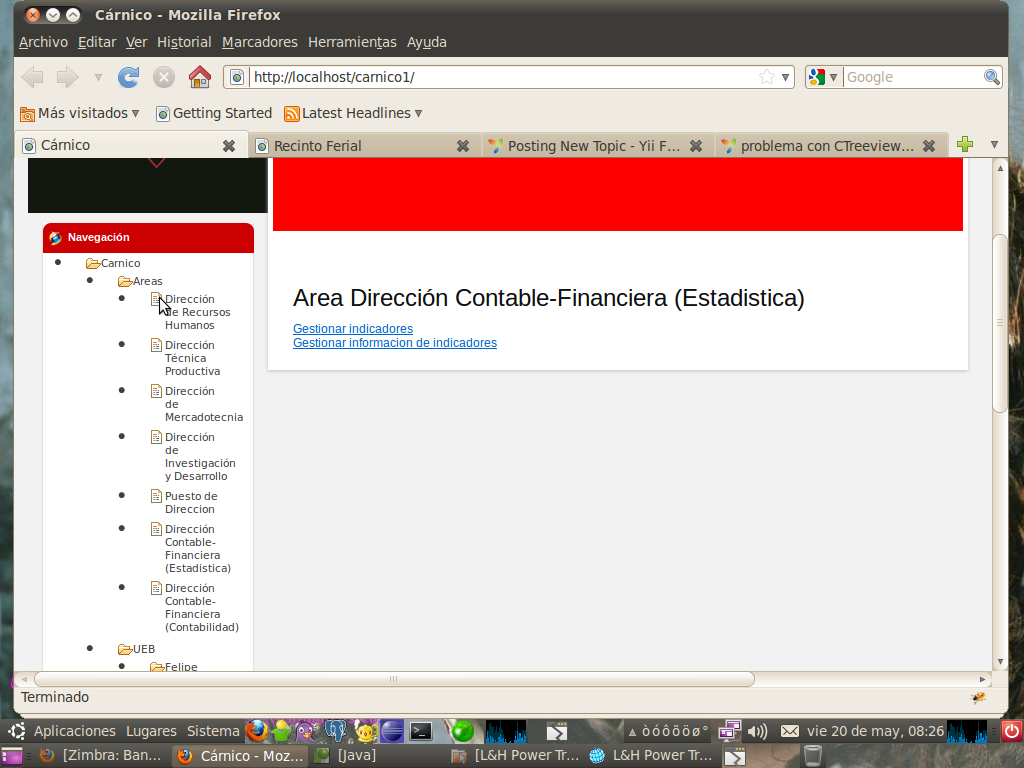The image size is (1024, 768).
Task: Click the search magnifier icon in the Google box
Action: (x=991, y=77)
